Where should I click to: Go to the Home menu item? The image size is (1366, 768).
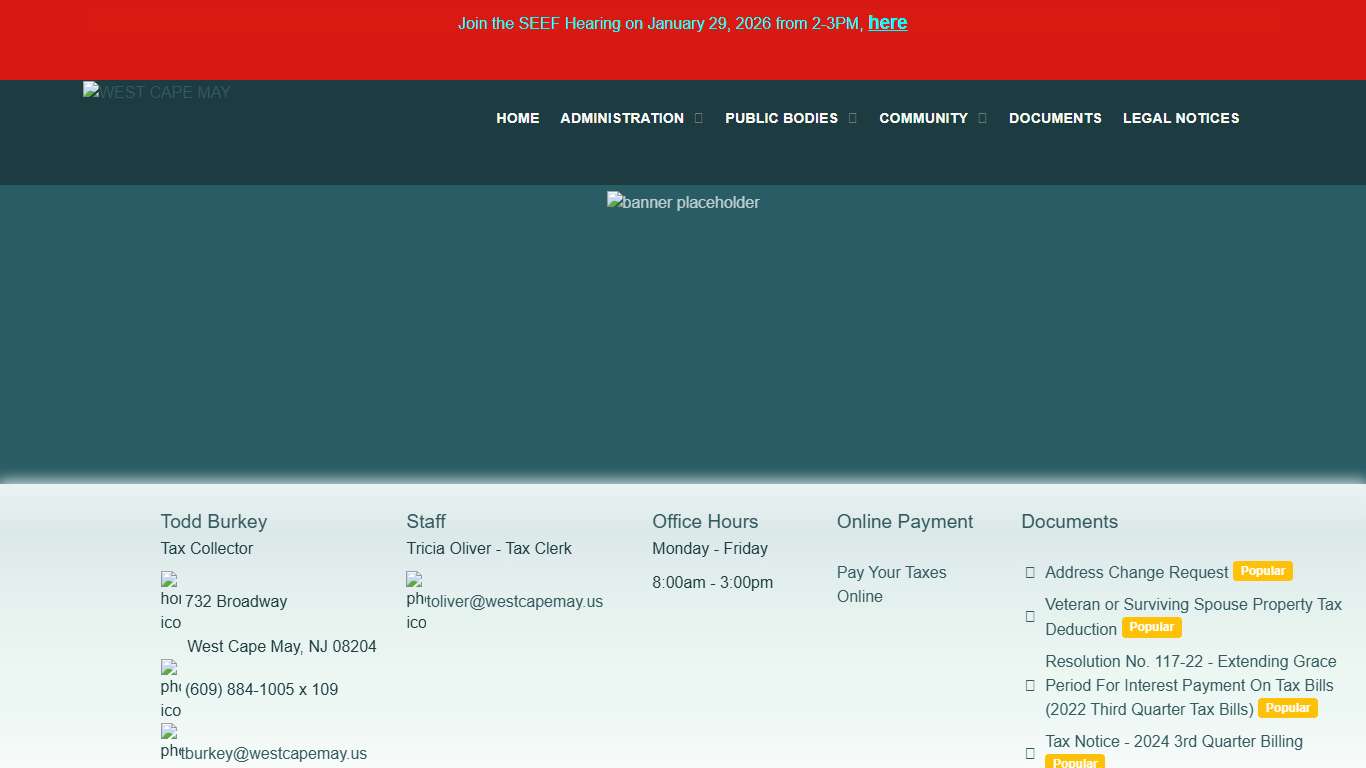click(x=517, y=118)
